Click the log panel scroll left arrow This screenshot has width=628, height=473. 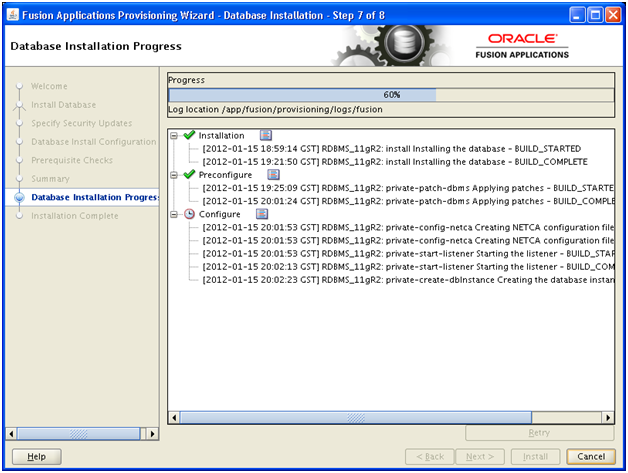pyautogui.click(x=174, y=418)
